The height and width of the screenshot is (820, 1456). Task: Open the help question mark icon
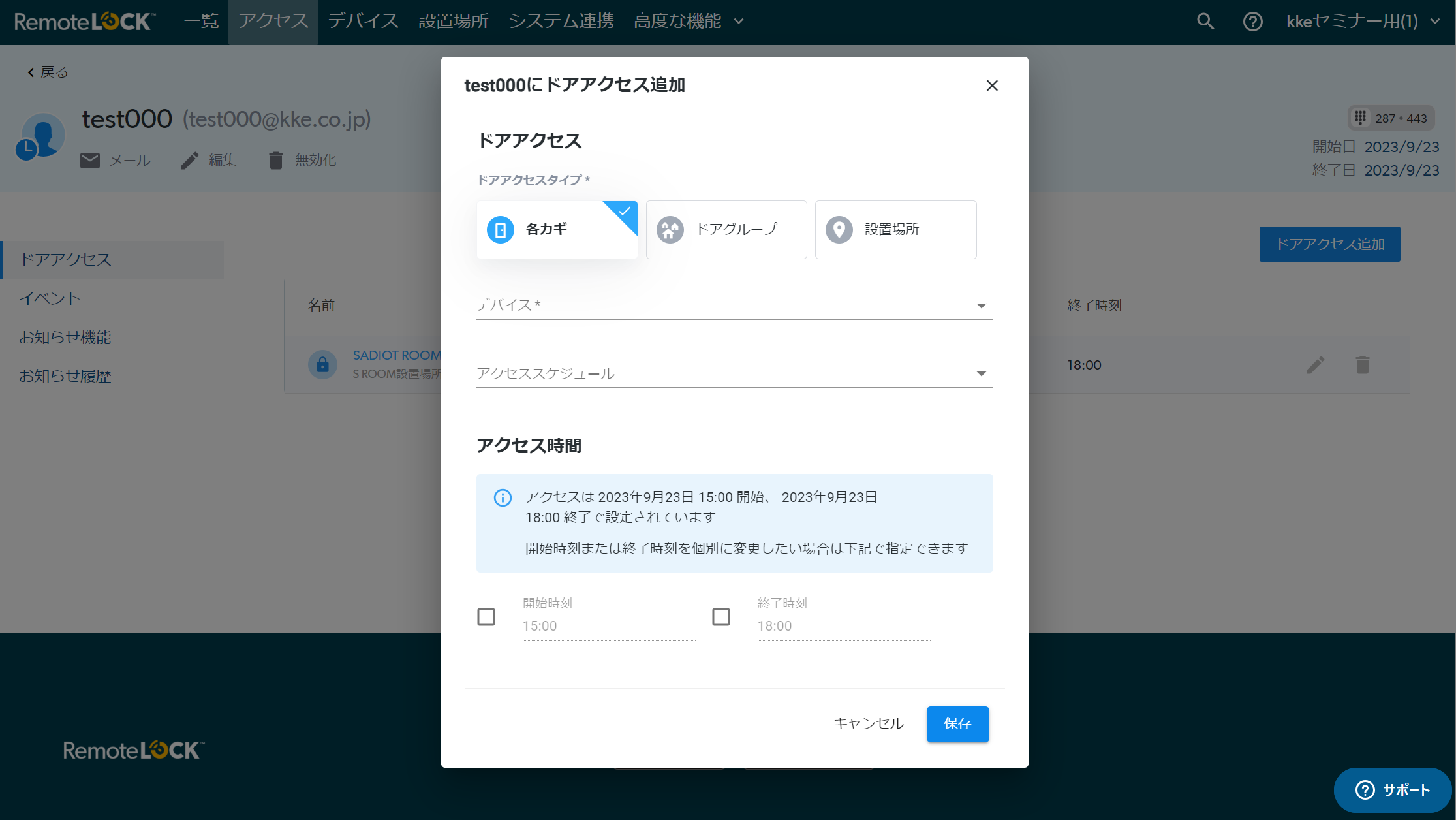tap(1252, 22)
